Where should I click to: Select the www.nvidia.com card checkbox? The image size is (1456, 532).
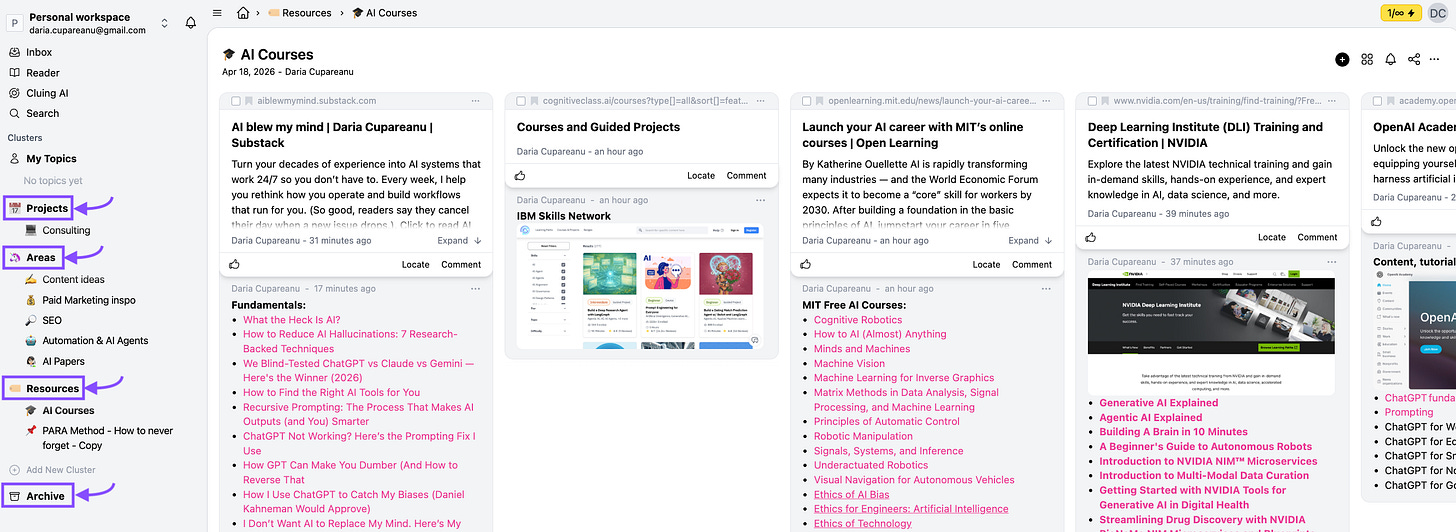1092,101
